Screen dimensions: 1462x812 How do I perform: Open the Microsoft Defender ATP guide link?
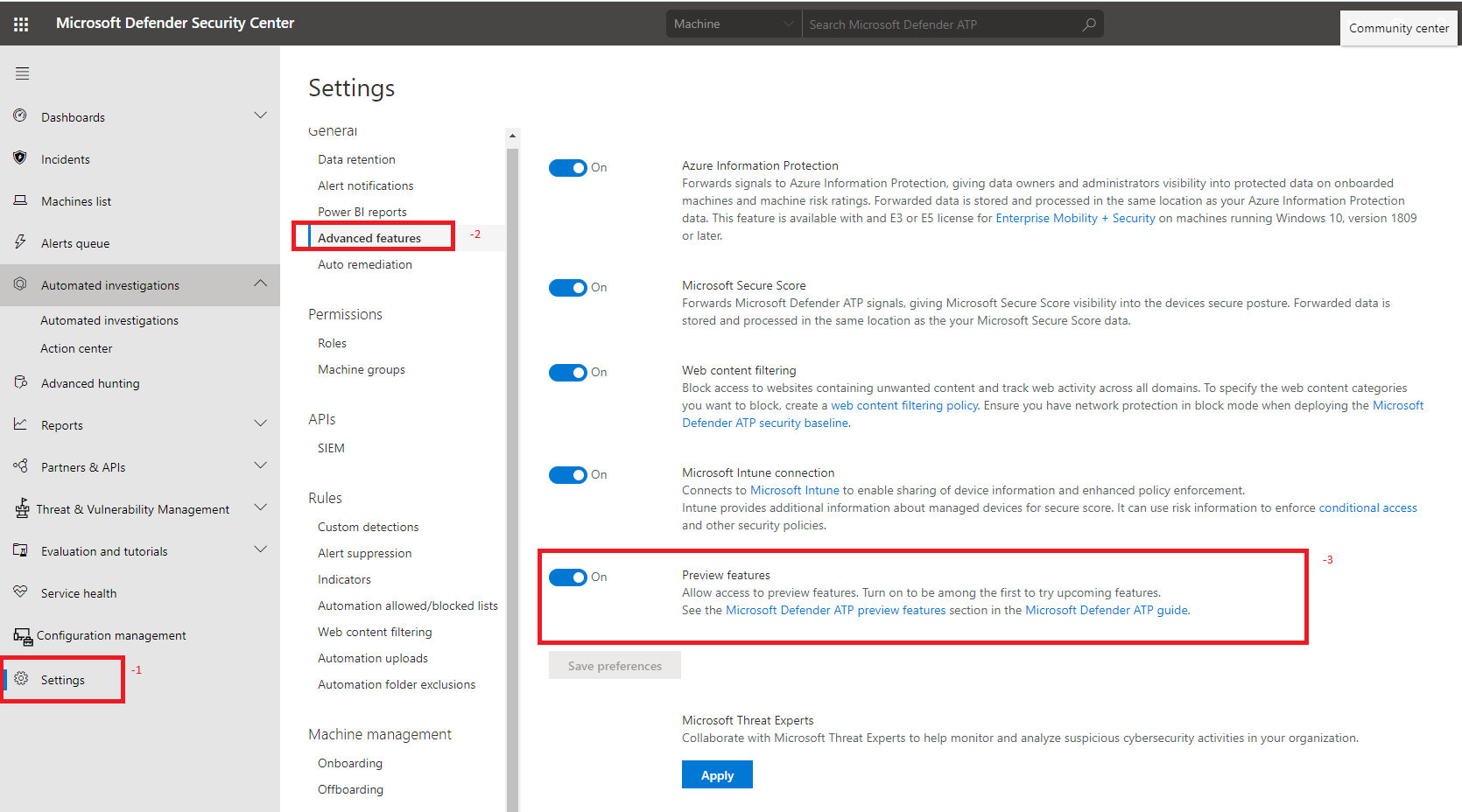pos(1107,610)
